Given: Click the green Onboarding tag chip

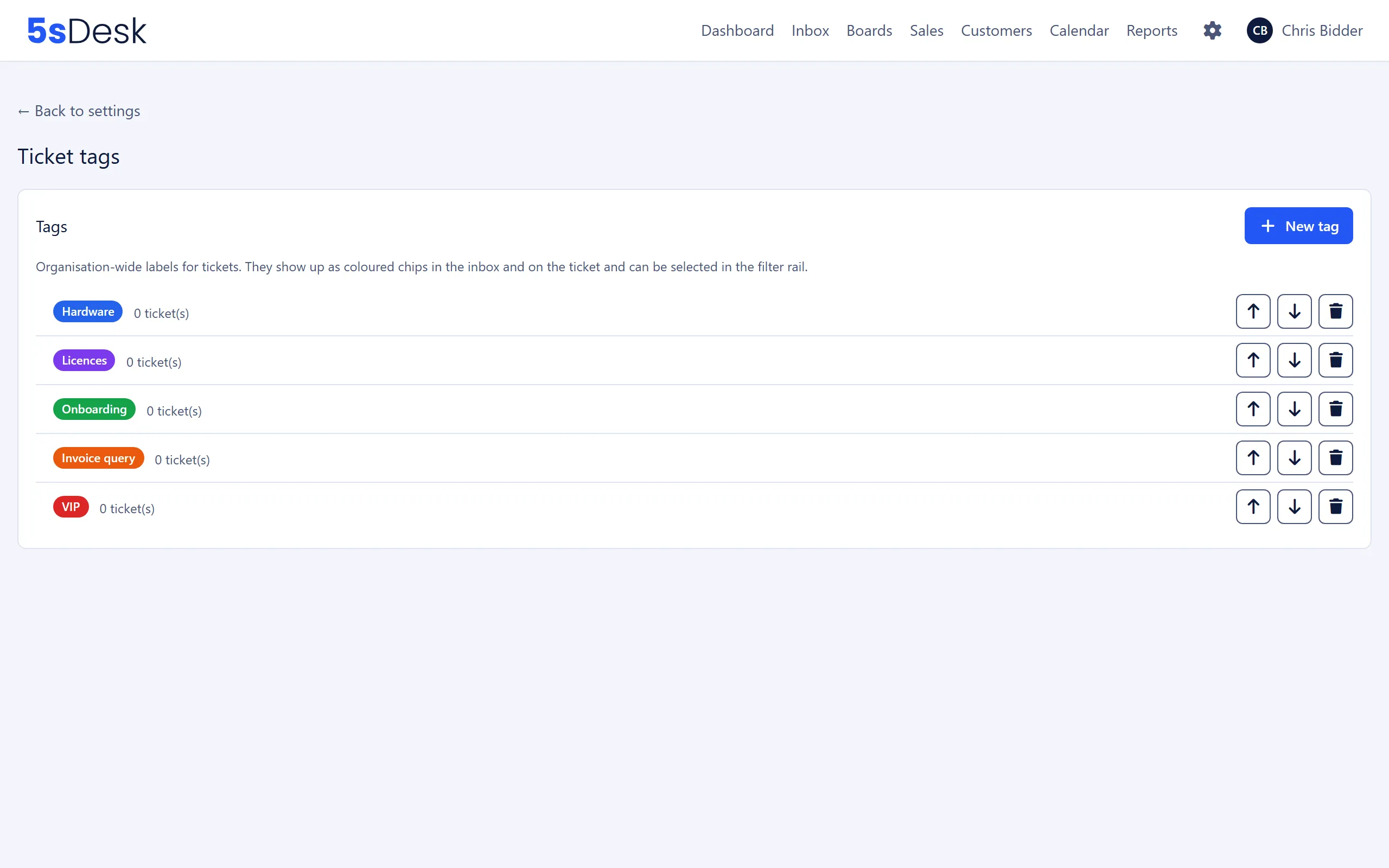Looking at the screenshot, I should pyautogui.click(x=94, y=409).
